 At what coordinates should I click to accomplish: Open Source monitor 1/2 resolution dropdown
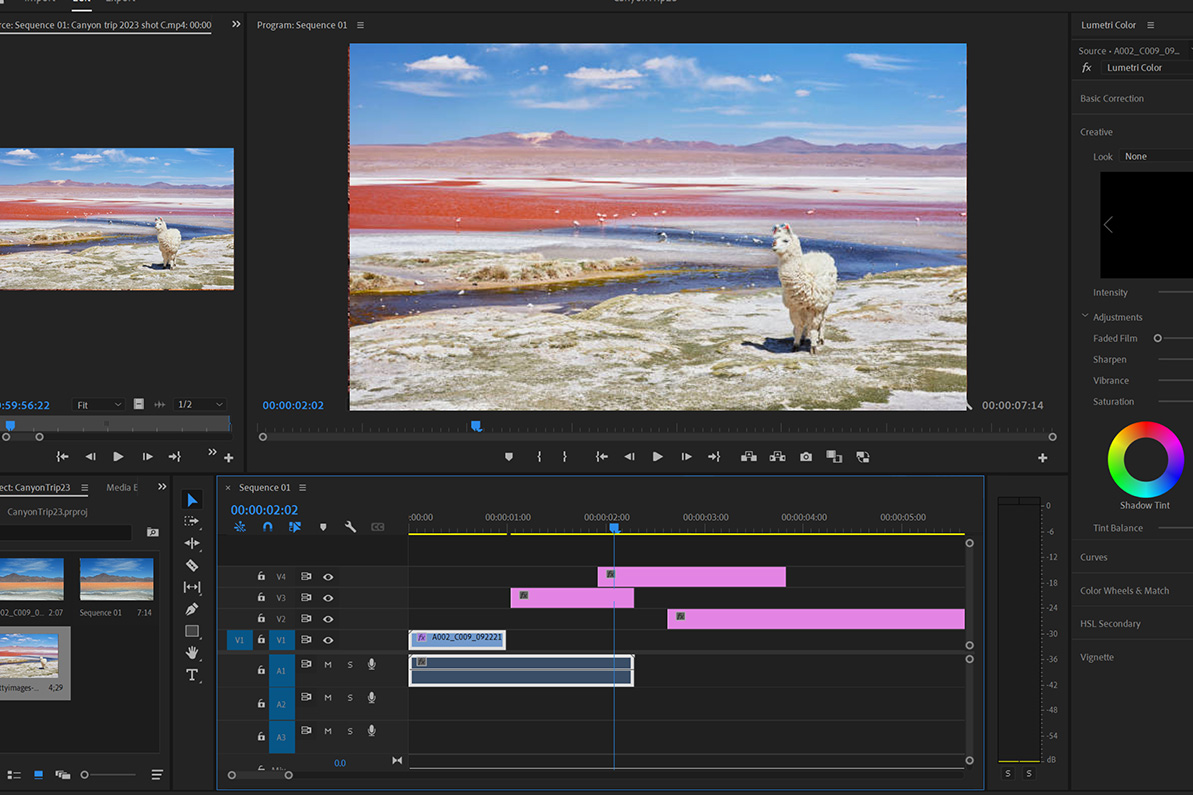199,405
